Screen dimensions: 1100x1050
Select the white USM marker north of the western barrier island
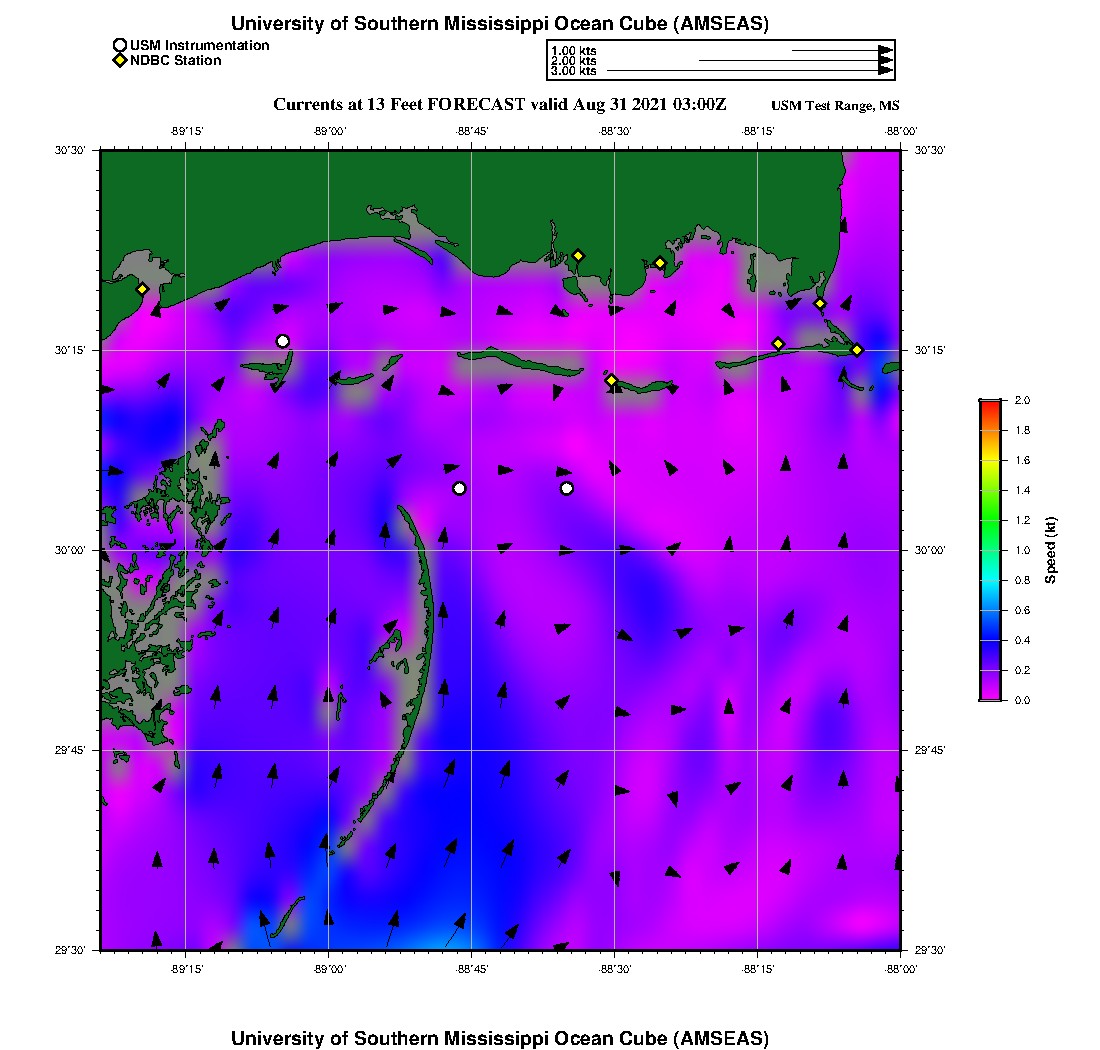283,342
